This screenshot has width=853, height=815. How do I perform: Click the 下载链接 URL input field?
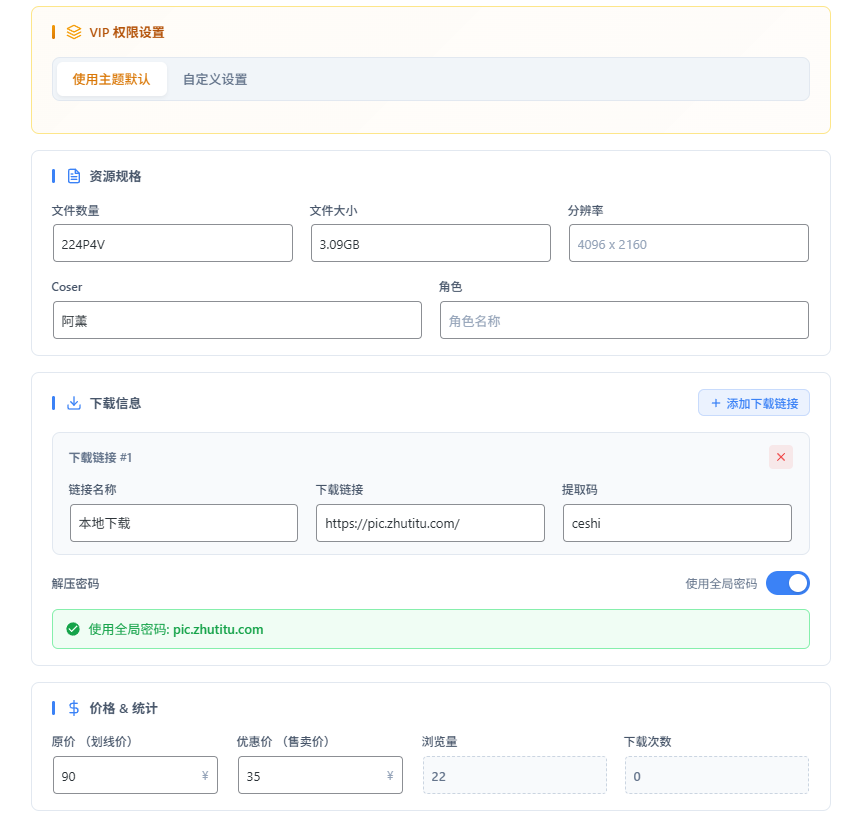(x=430, y=523)
